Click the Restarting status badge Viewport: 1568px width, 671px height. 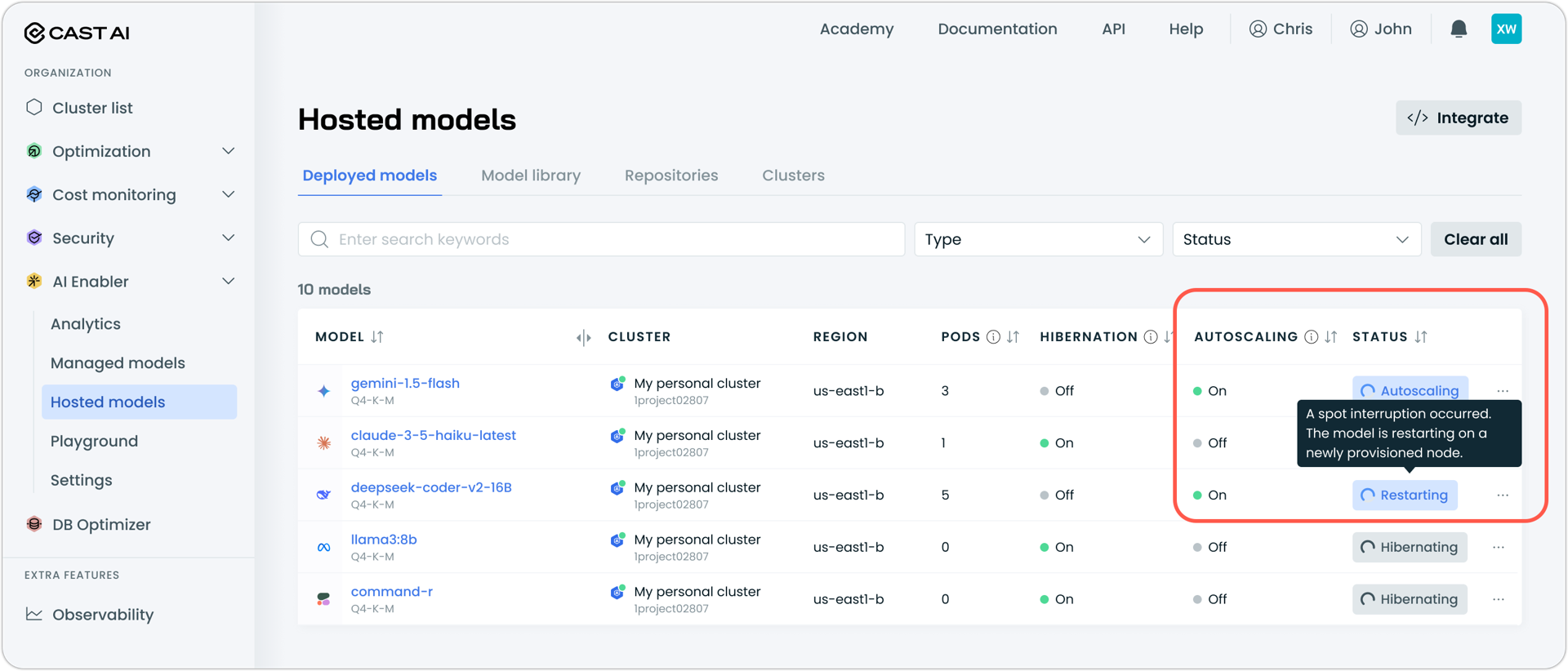[1405, 495]
